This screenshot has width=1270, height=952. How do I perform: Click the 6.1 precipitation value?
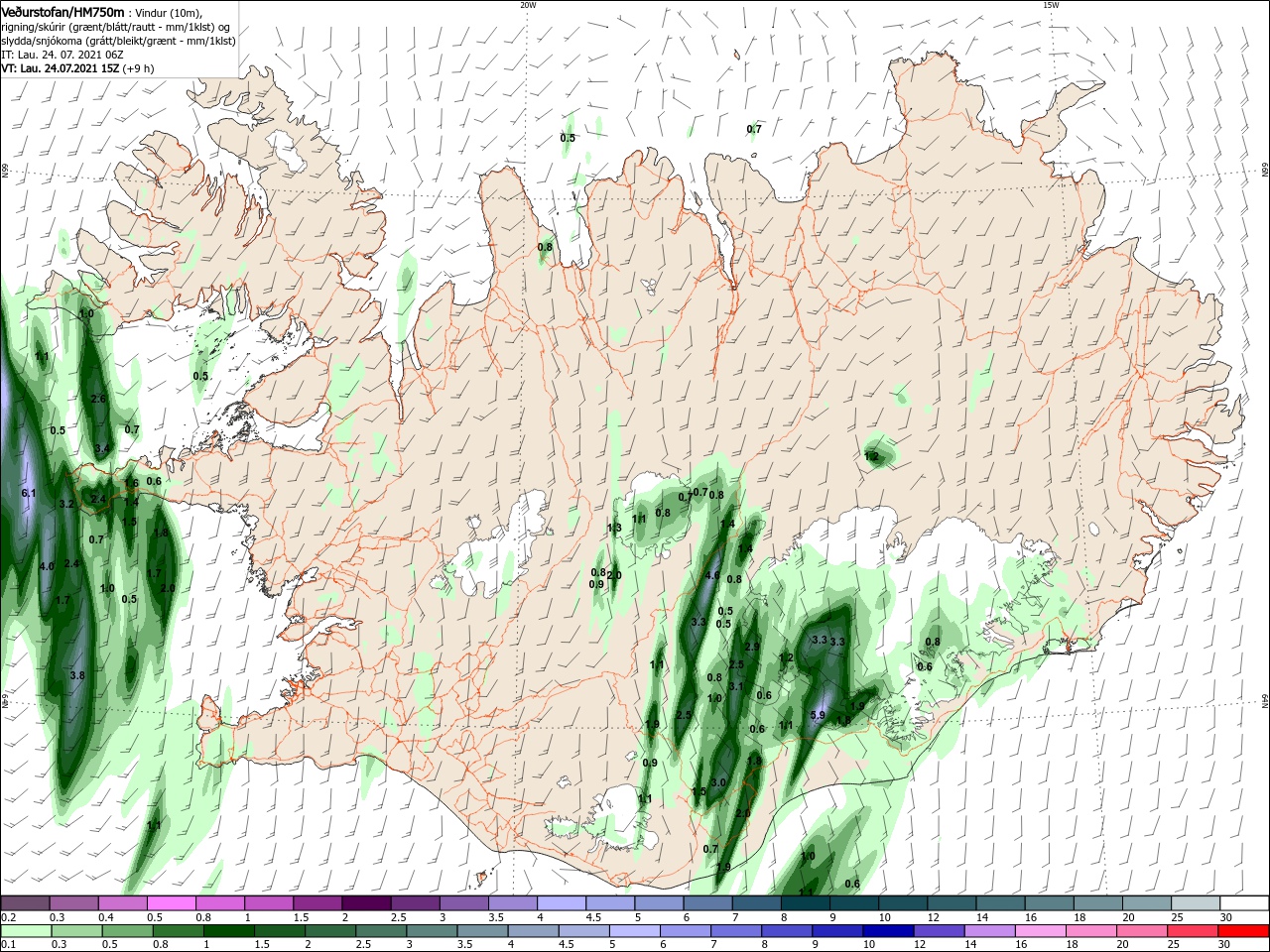click(x=28, y=493)
